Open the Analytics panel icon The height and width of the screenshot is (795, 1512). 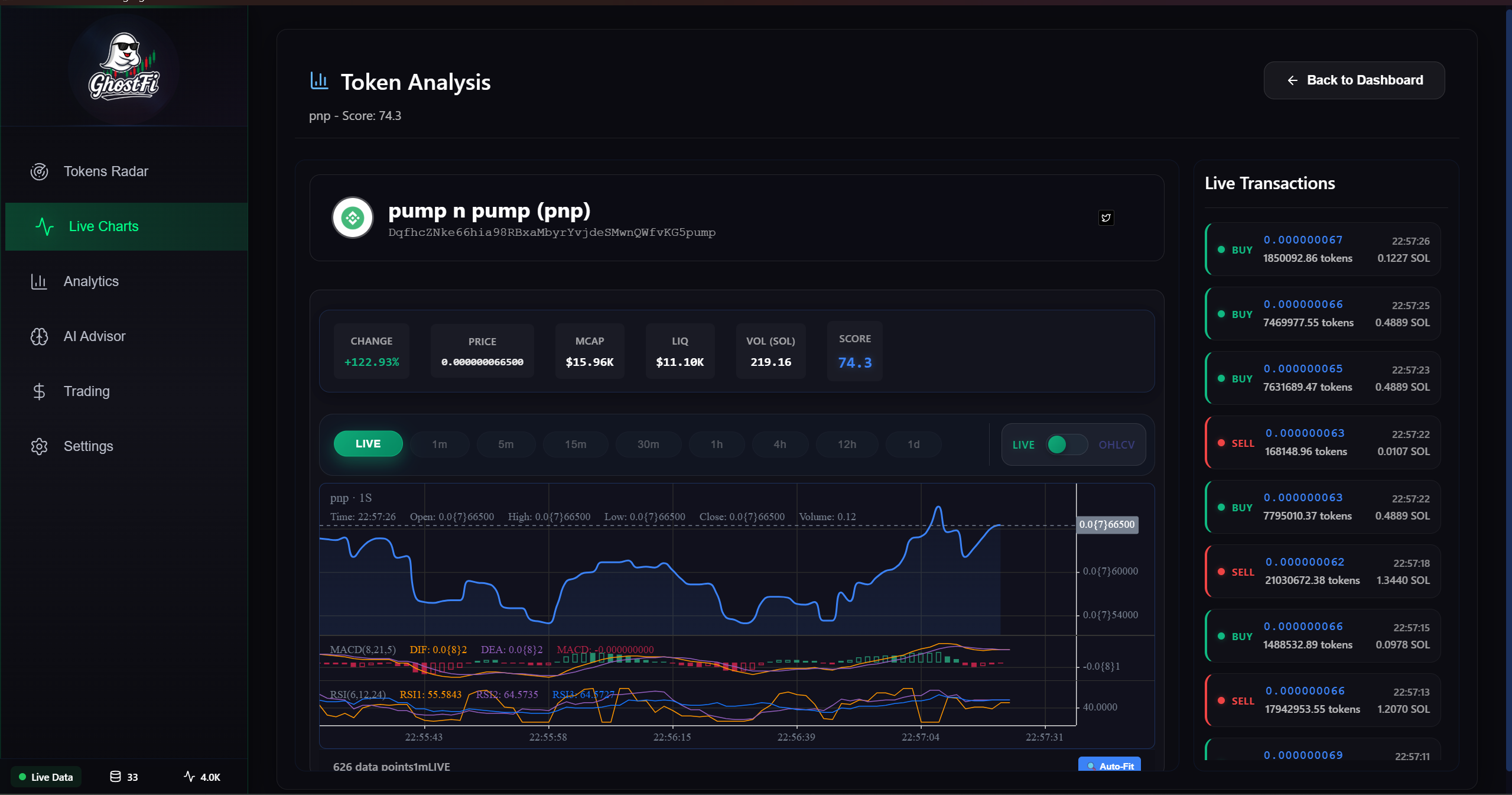[x=39, y=281]
